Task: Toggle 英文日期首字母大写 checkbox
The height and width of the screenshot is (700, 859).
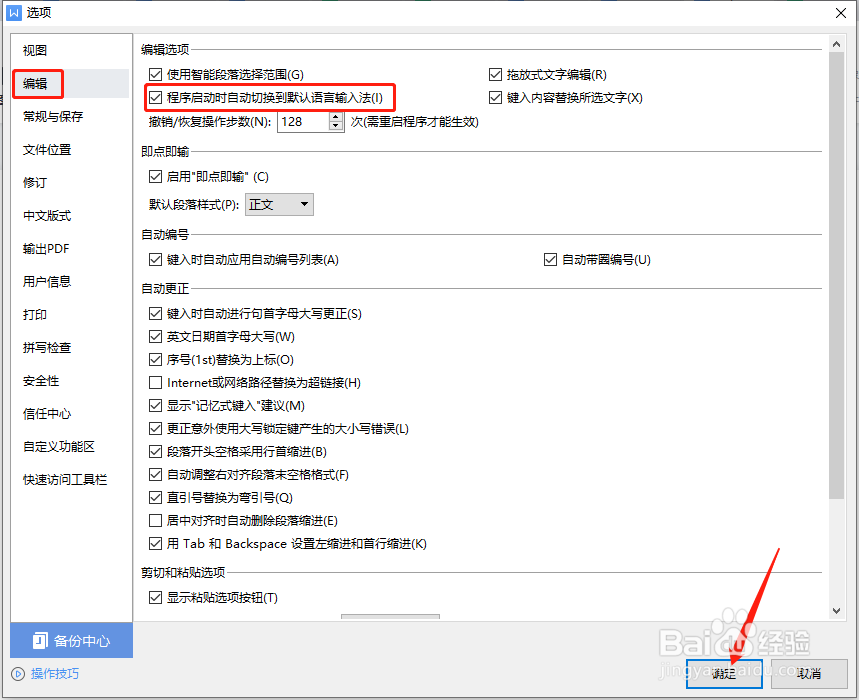Action: tap(156, 336)
